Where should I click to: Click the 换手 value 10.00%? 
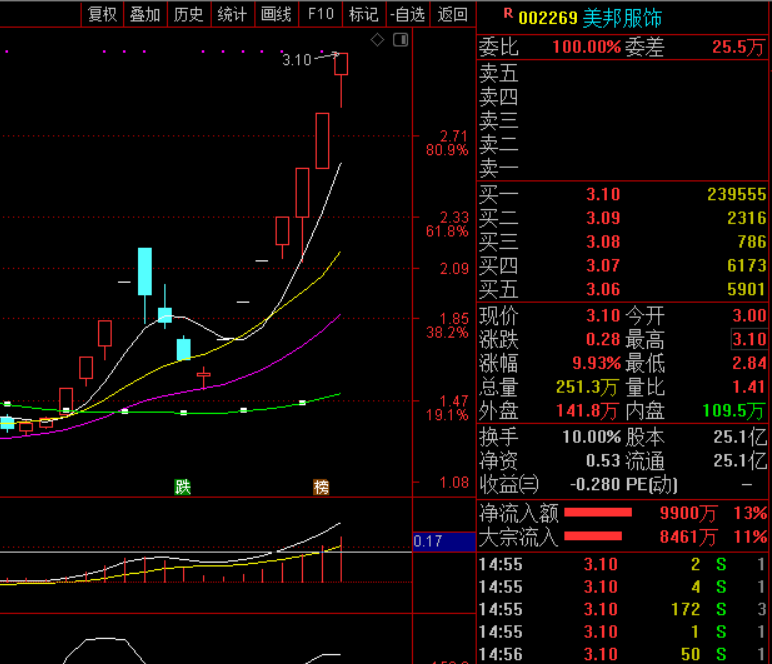click(x=591, y=437)
